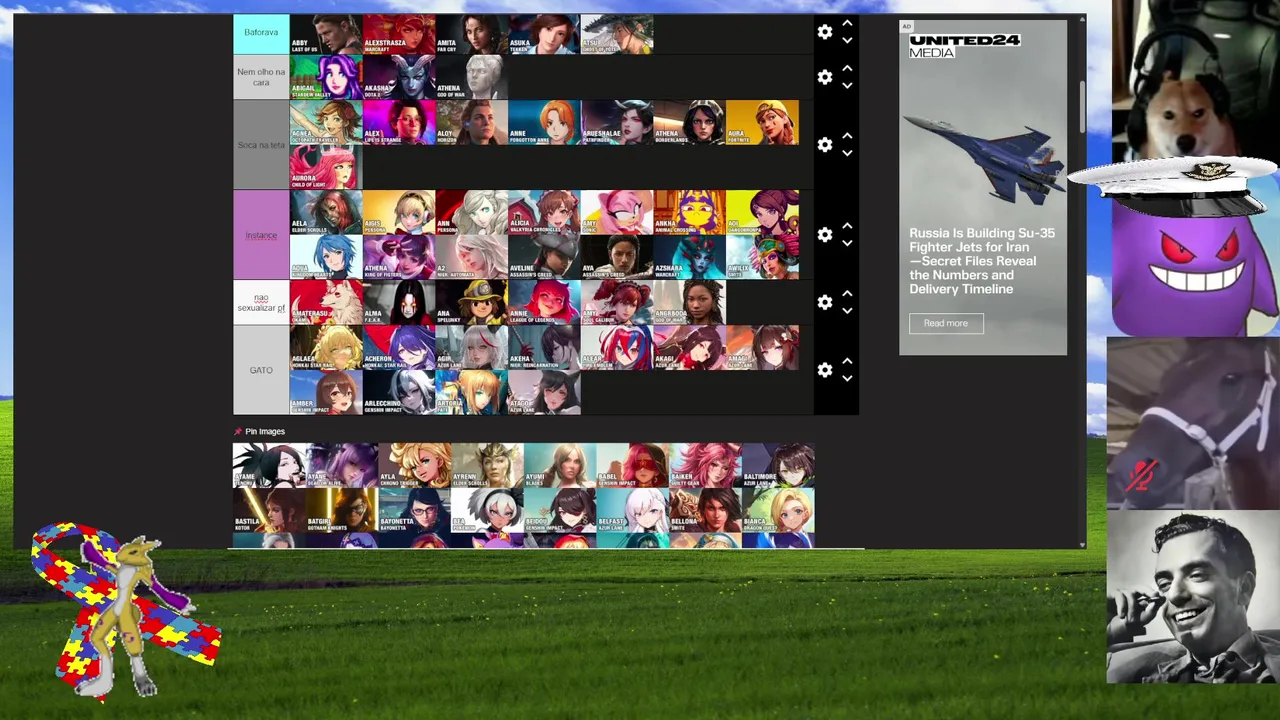Select the Akasha Dota 2 image
The image size is (1280, 720).
399,77
